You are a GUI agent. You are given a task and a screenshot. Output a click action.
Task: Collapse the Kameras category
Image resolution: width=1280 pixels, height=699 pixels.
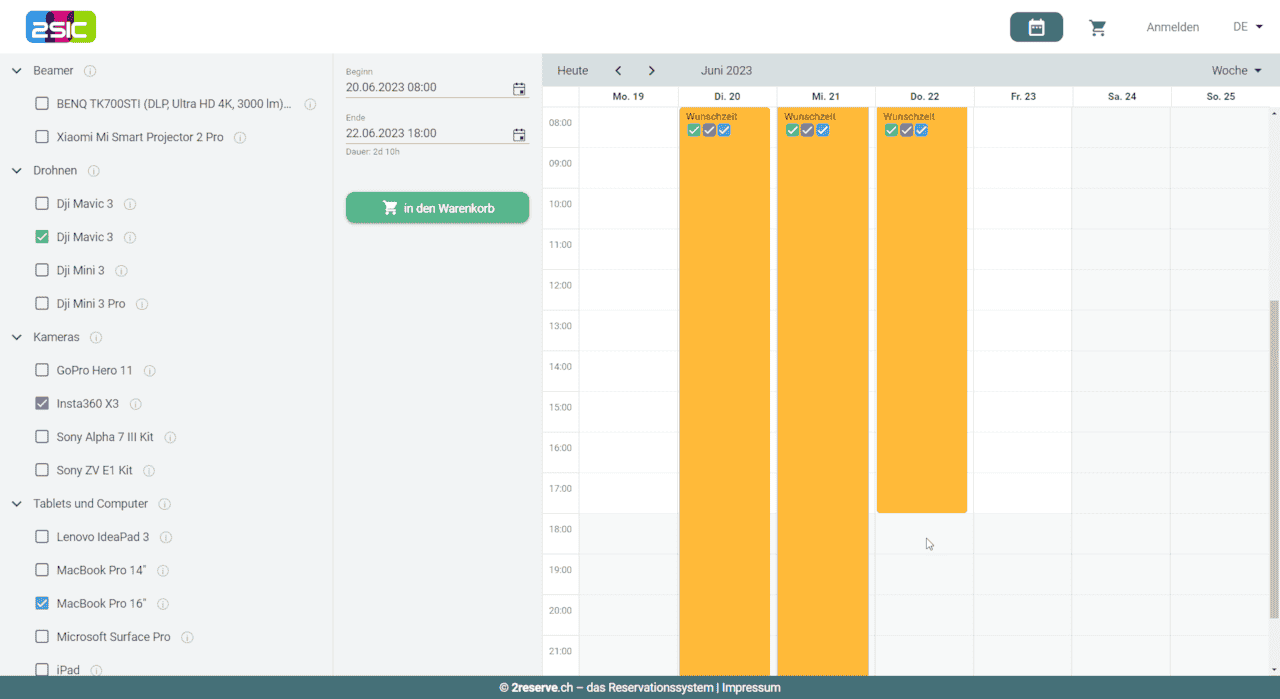coord(17,338)
